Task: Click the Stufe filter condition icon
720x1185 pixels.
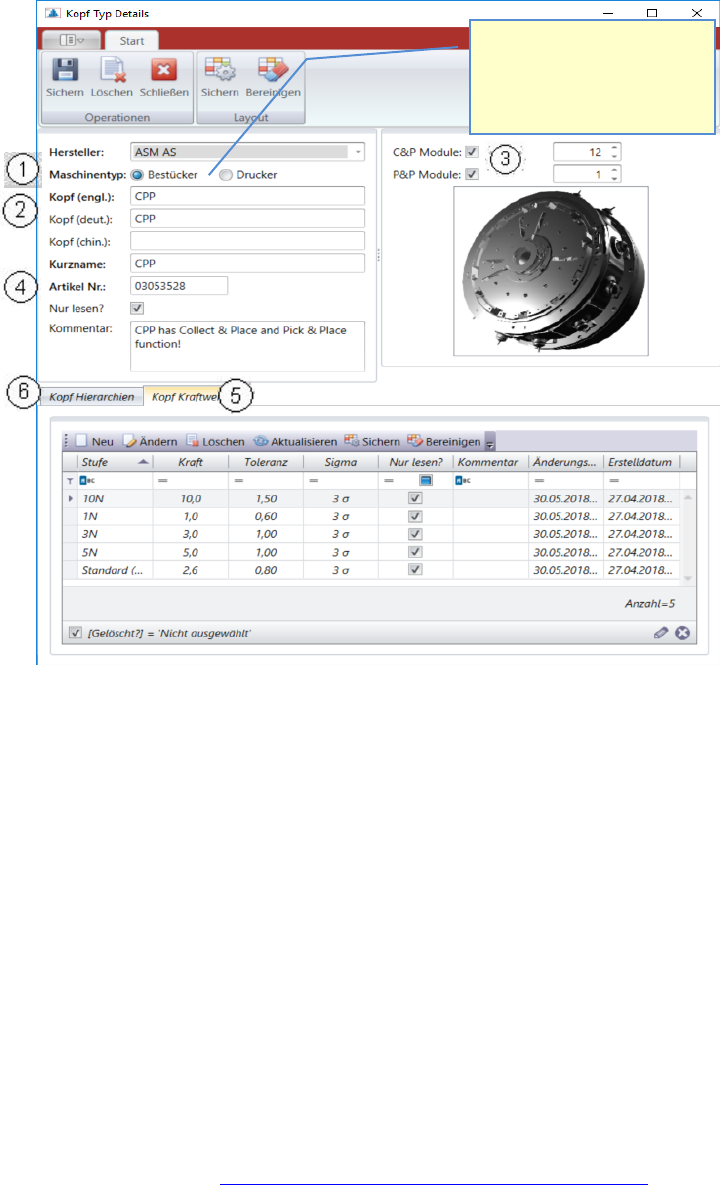Action: pos(87,481)
